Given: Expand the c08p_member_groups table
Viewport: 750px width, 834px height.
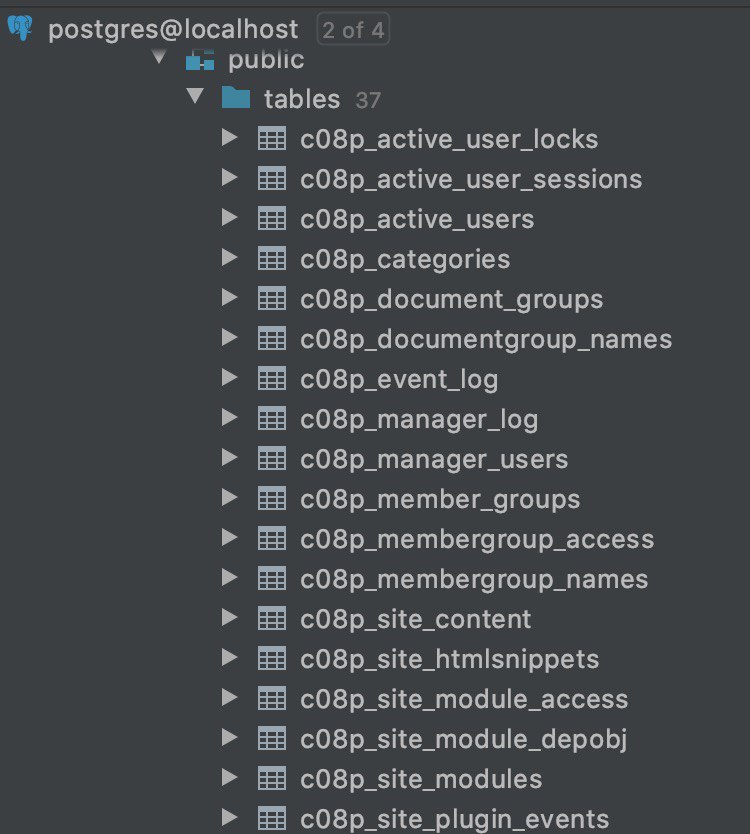Looking at the screenshot, I should point(229,497).
